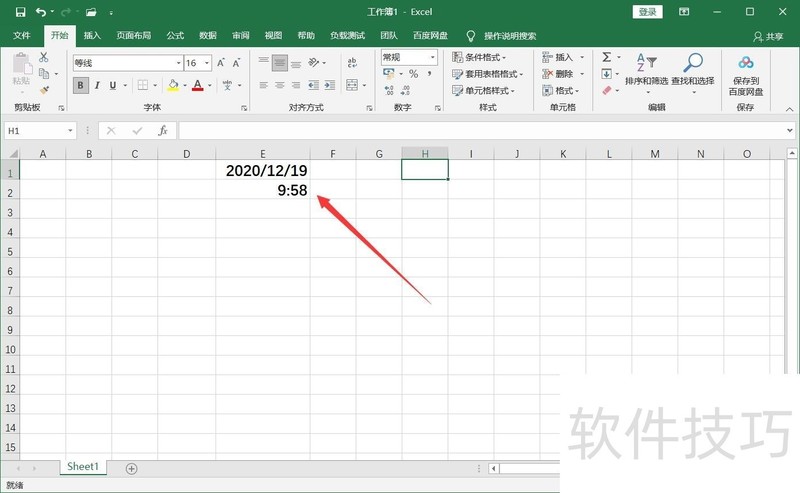800x493 pixels.
Task: Switch to the 公式 tab
Action: coord(175,36)
